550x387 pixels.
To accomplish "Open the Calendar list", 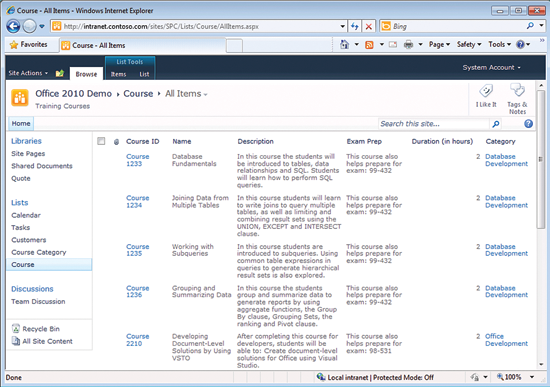I will pos(26,215).
